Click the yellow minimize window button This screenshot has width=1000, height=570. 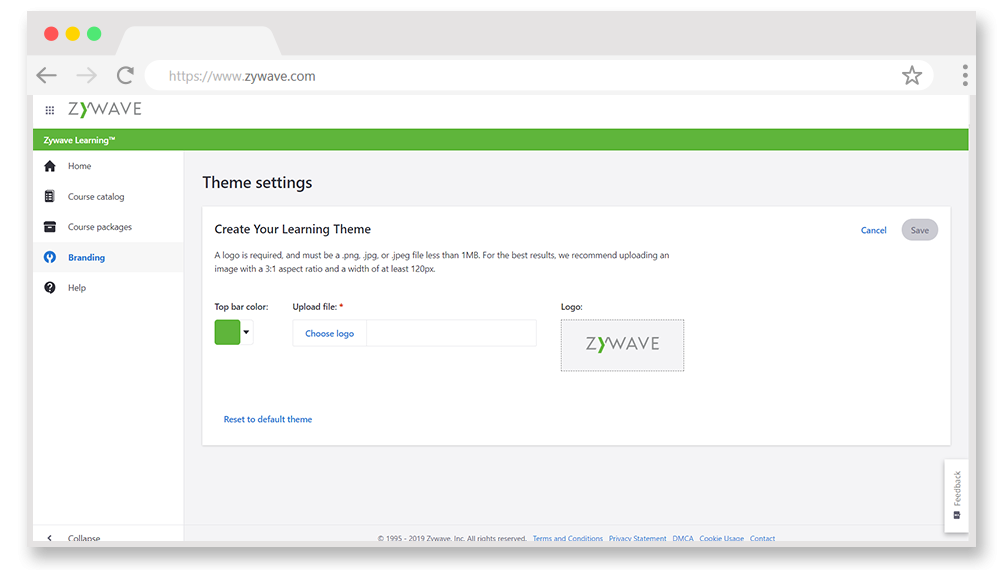(x=73, y=33)
